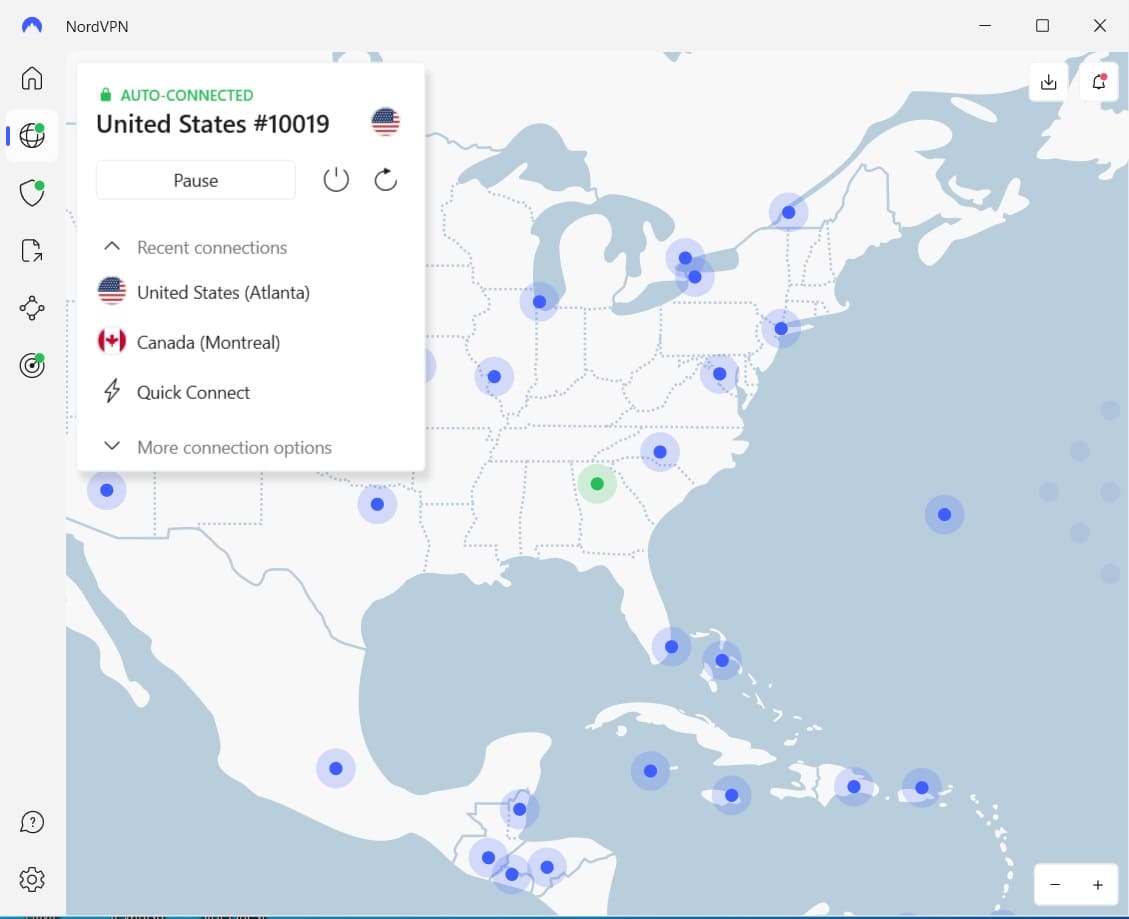Minimize the NordVPN window
This screenshot has width=1129, height=919.
(x=985, y=25)
